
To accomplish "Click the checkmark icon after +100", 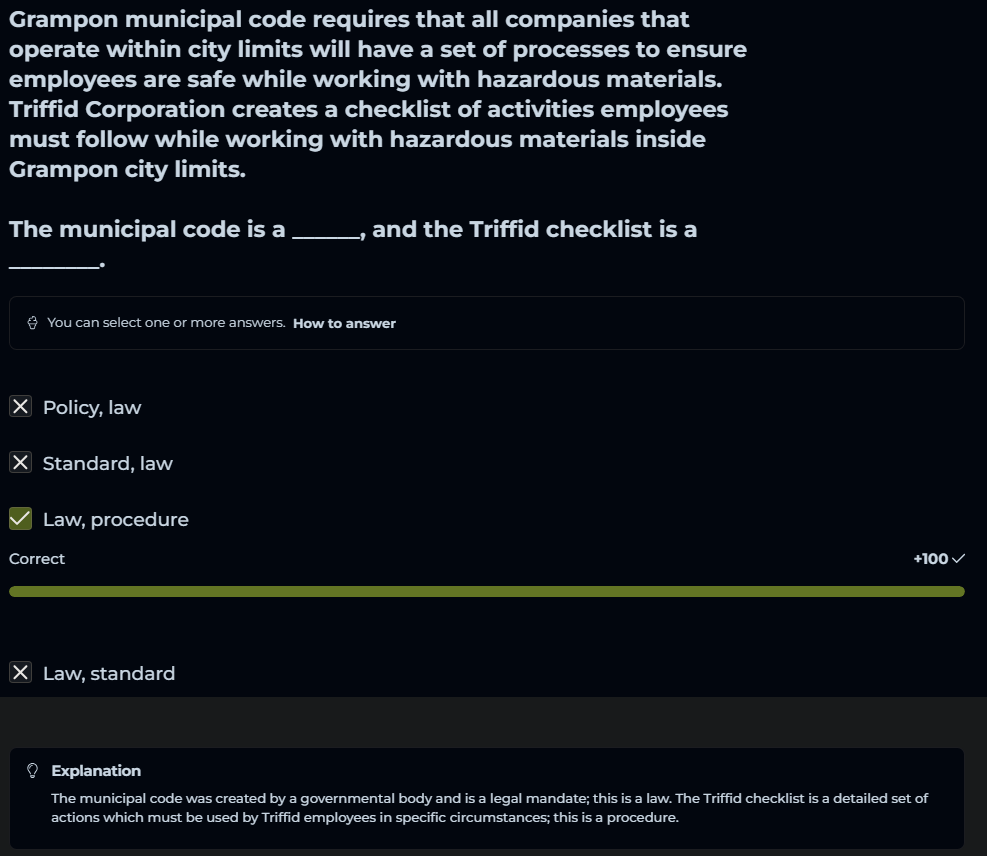I will [x=959, y=558].
